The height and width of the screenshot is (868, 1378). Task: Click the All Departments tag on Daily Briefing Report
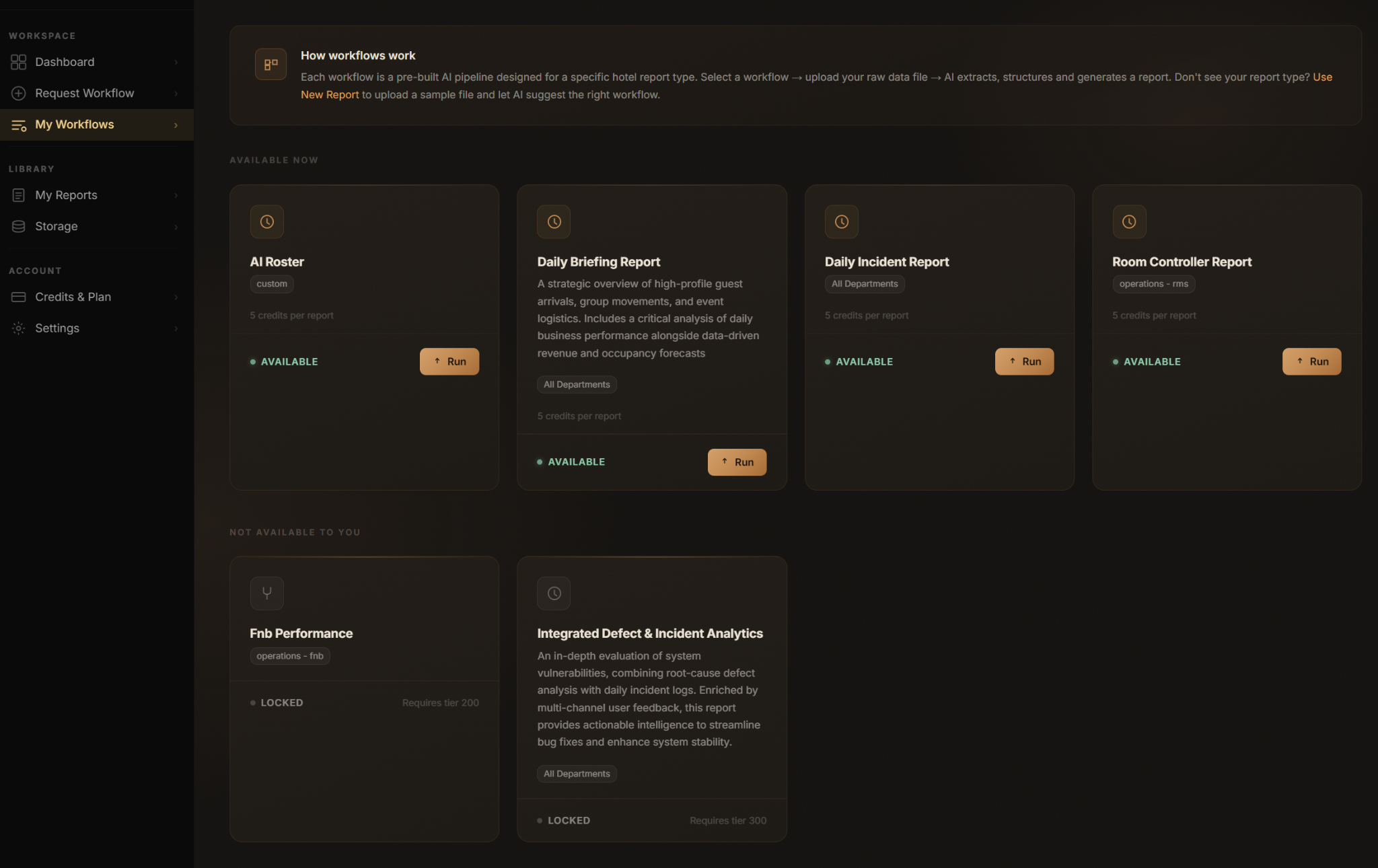577,384
